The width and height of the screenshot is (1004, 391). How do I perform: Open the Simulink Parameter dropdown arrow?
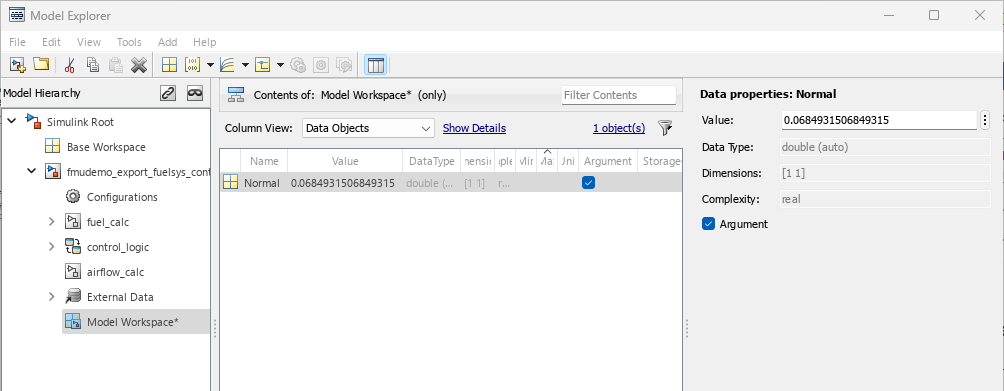[210, 65]
